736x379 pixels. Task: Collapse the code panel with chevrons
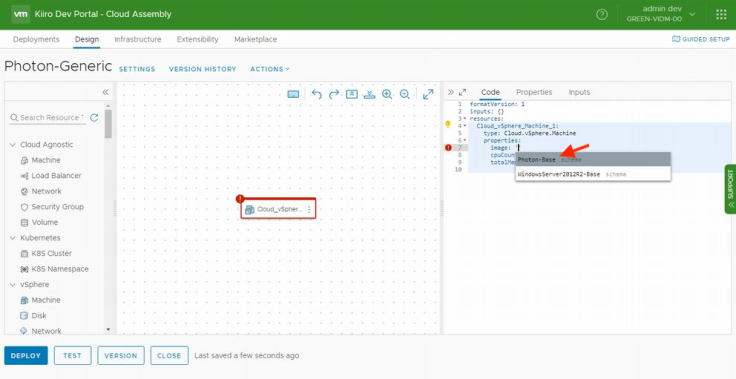coord(451,92)
